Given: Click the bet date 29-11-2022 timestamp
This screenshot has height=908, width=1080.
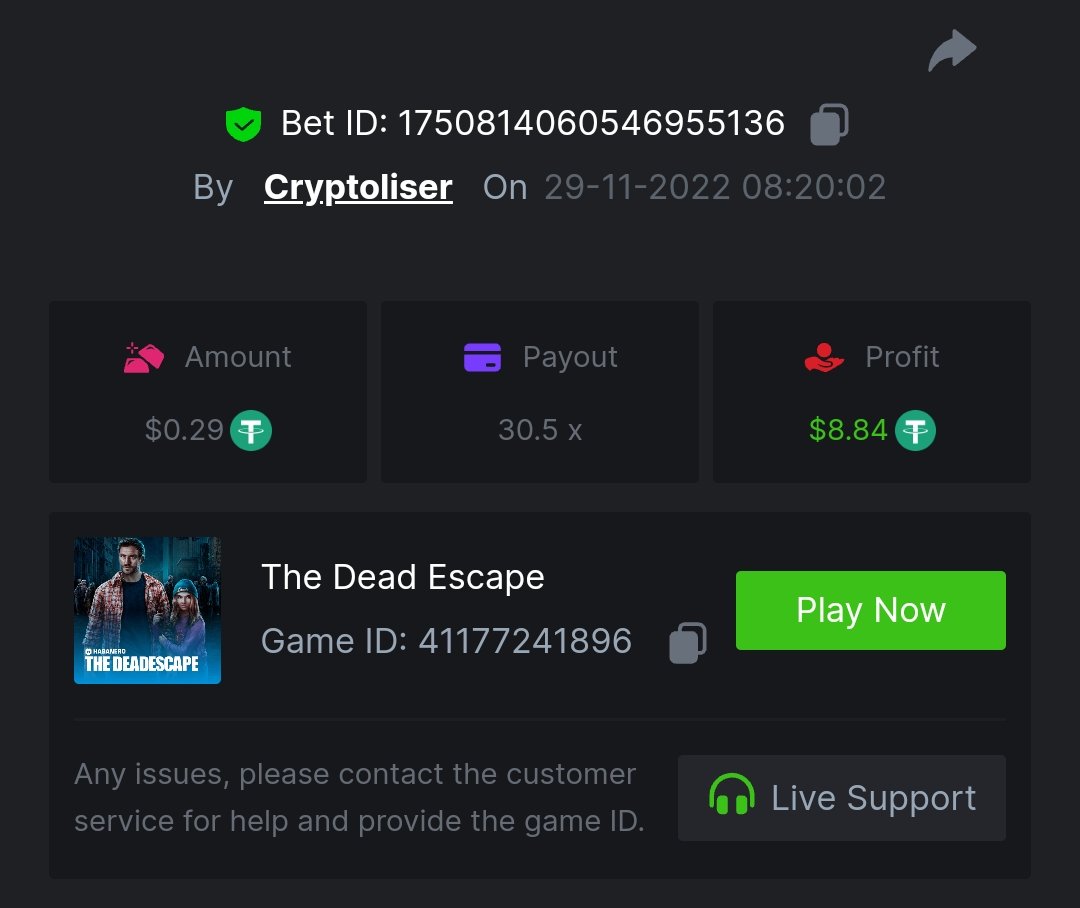Looking at the screenshot, I should click(715, 187).
